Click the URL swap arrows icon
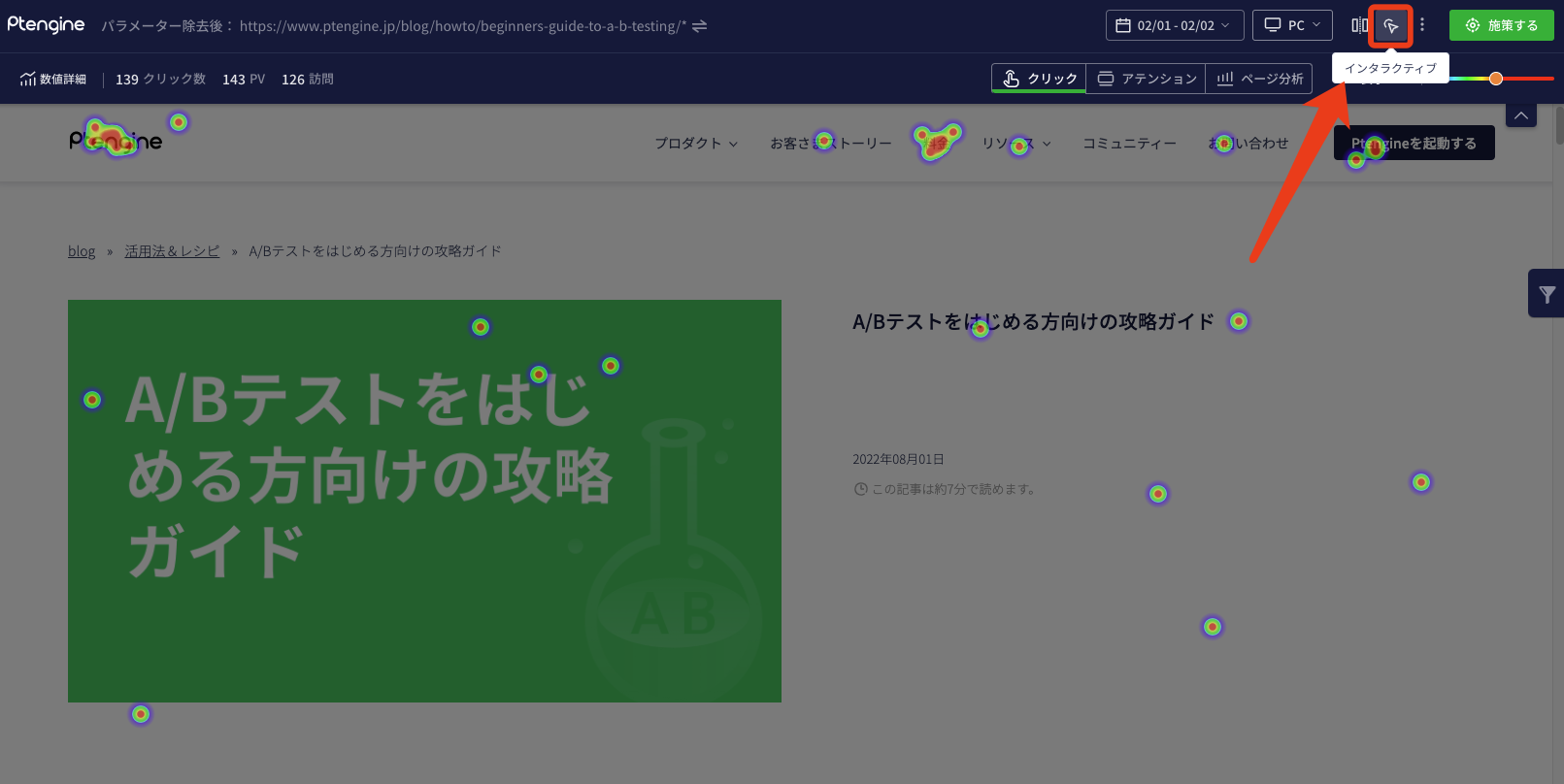The height and width of the screenshot is (784, 1564). pos(699,26)
